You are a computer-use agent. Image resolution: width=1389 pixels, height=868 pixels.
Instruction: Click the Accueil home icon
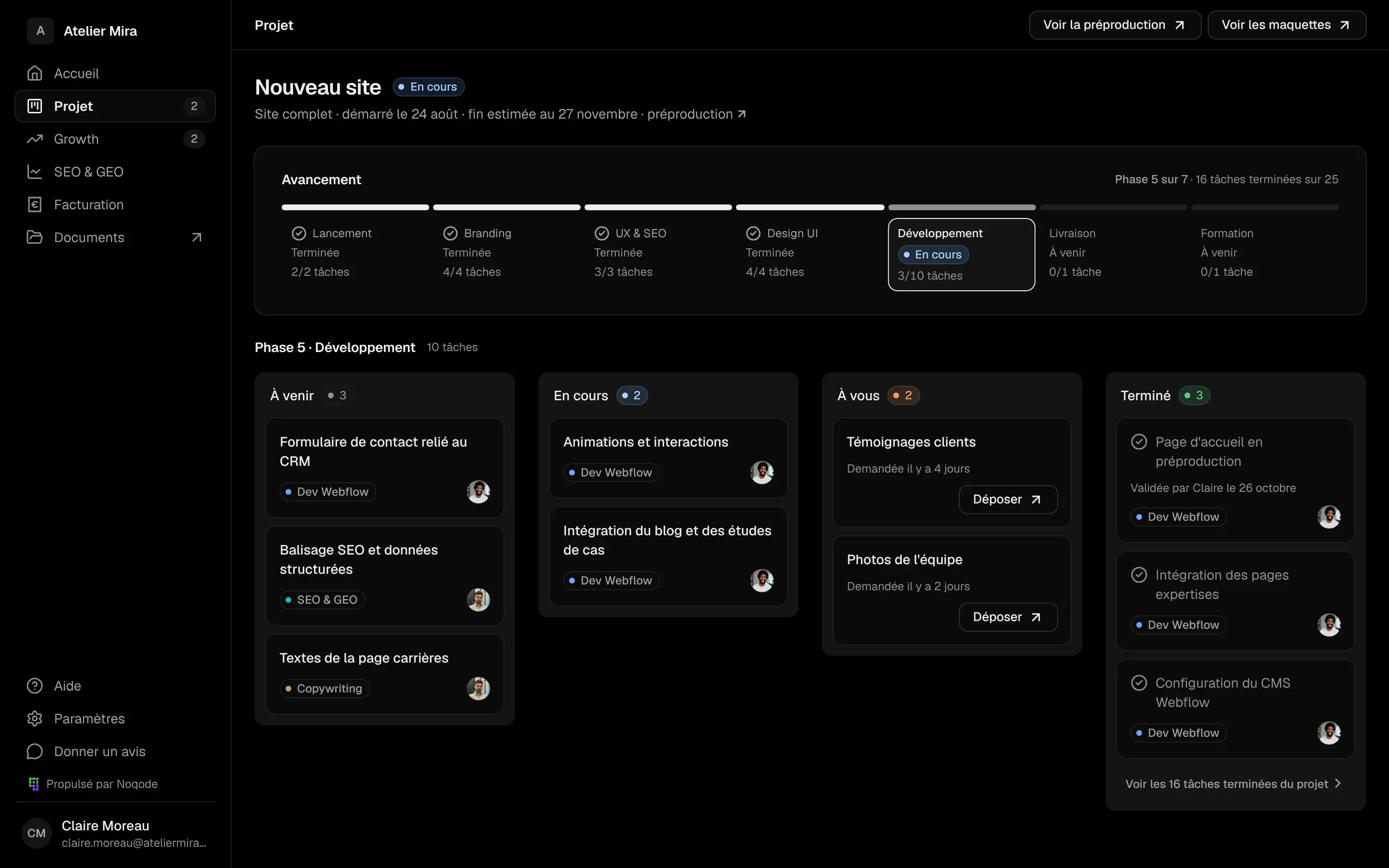tap(35, 73)
